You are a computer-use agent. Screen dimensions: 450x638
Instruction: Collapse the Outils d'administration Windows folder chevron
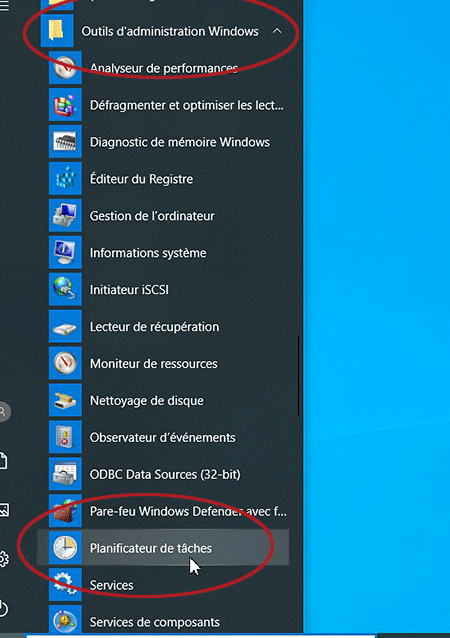click(277, 31)
